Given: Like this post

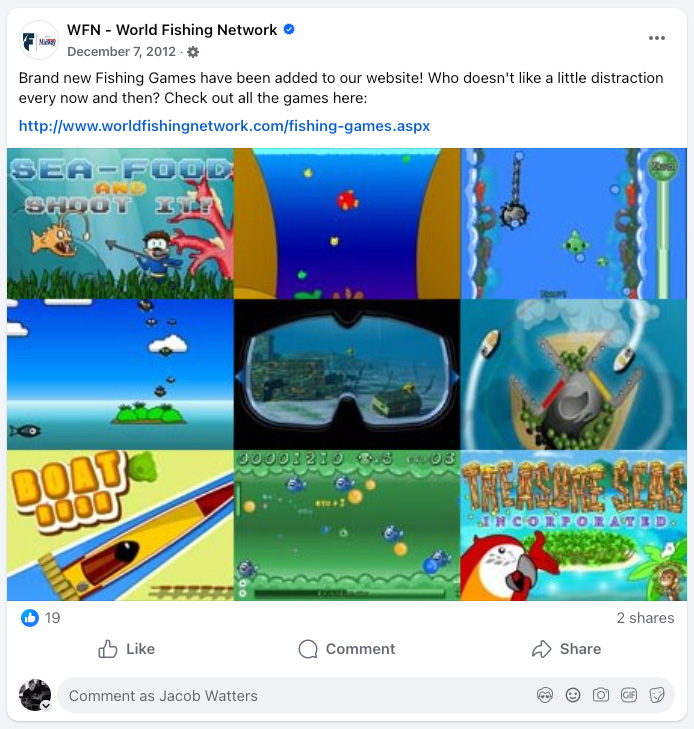Looking at the screenshot, I should click(x=126, y=649).
